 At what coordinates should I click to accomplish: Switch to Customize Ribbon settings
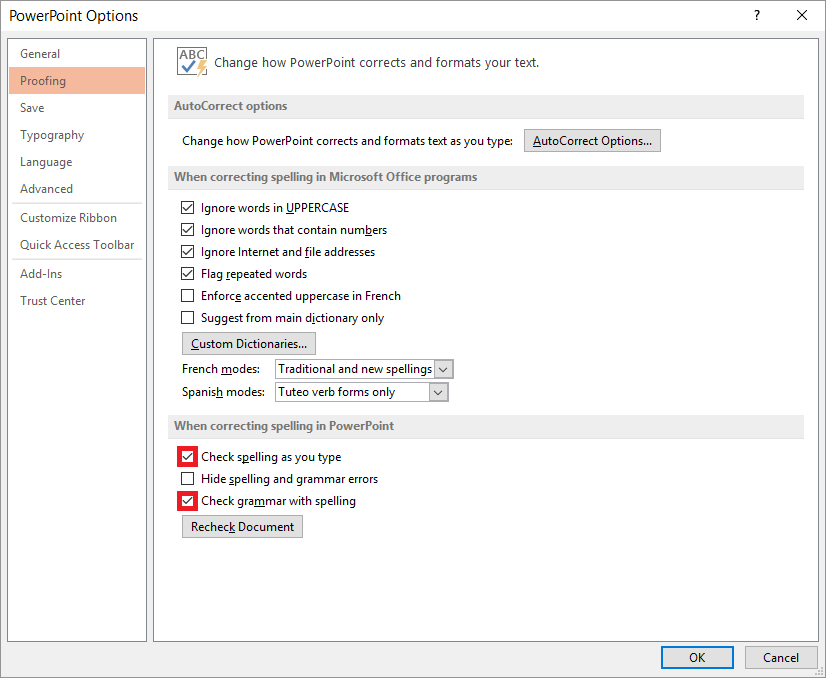[x=68, y=218]
